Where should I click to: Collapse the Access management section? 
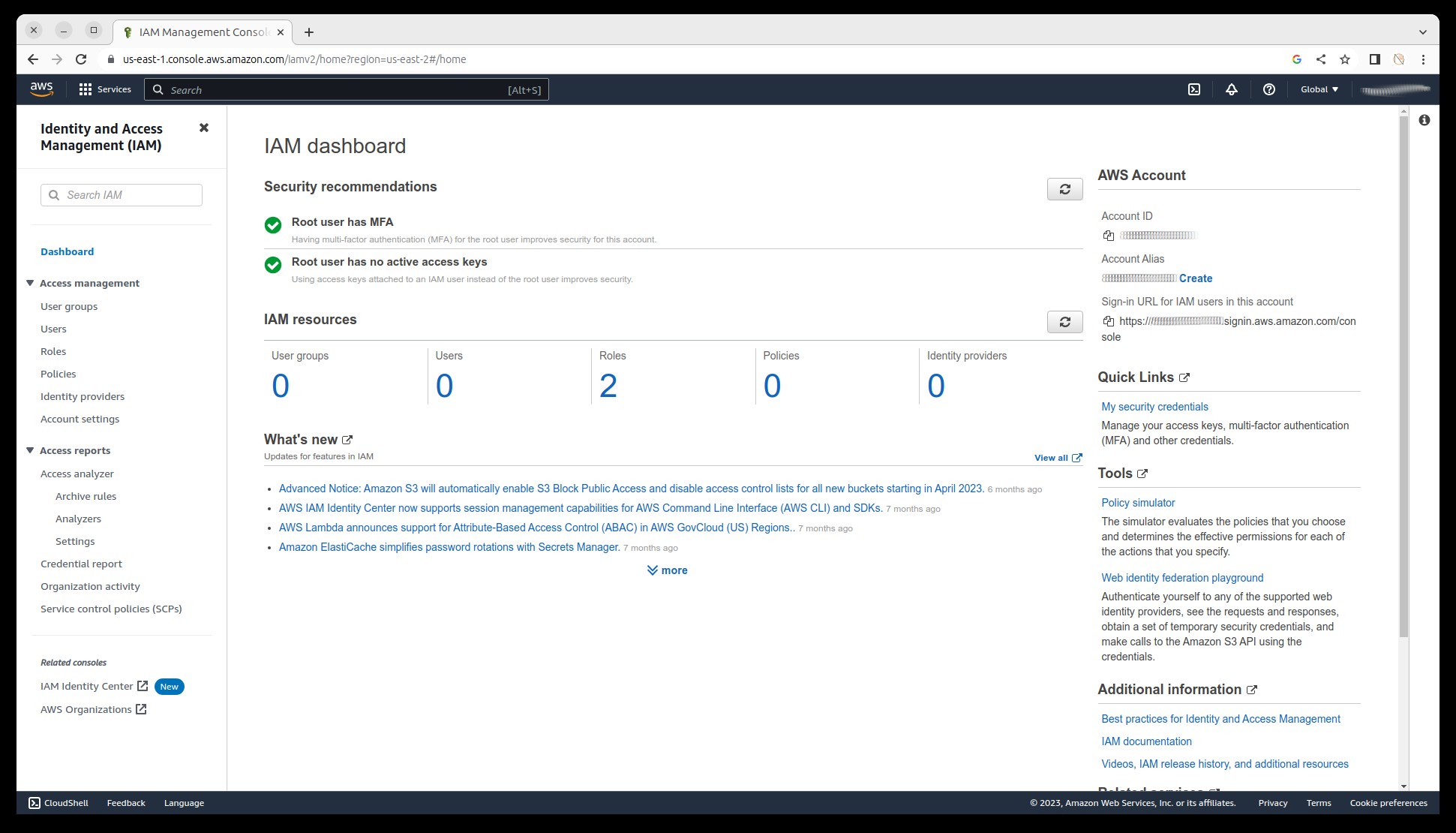click(x=30, y=283)
